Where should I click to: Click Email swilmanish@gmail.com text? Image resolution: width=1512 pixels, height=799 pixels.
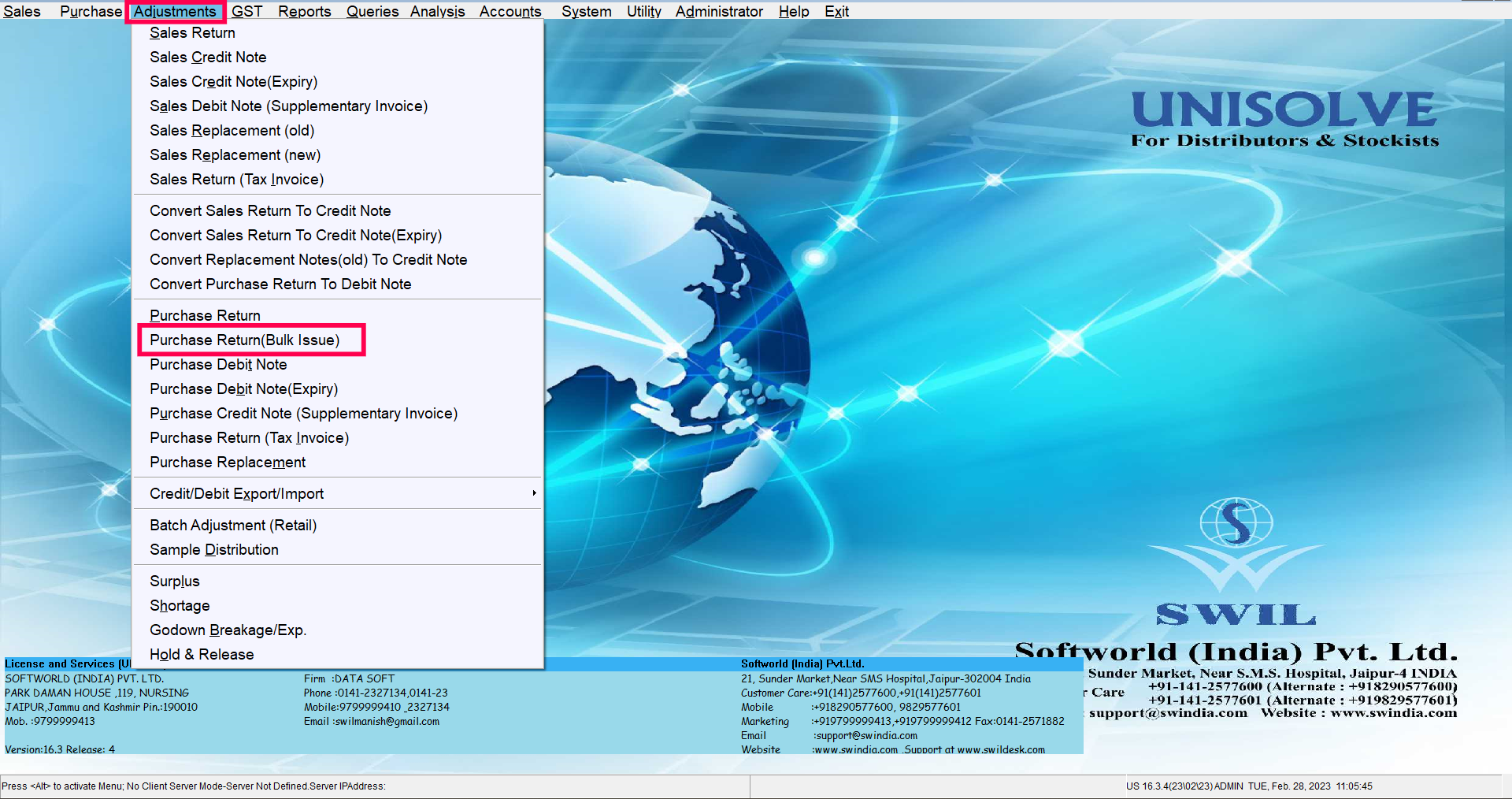[x=372, y=722]
